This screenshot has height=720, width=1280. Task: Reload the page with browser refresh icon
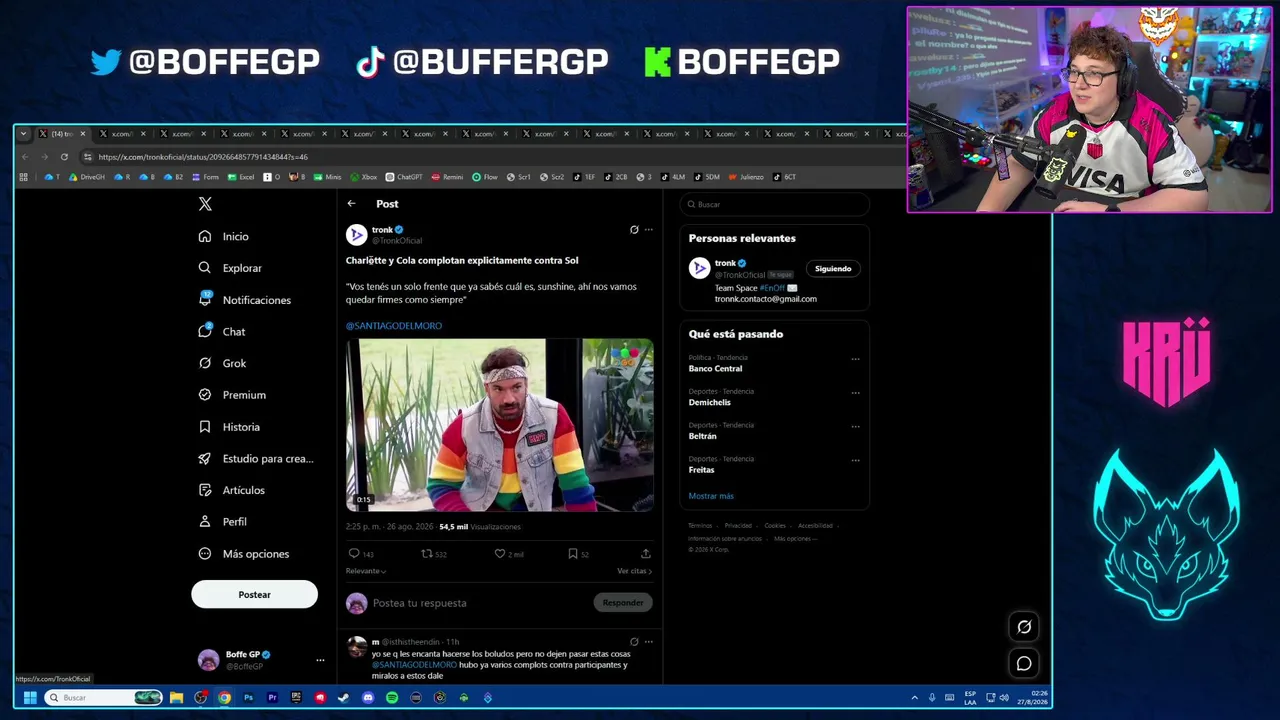[x=64, y=157]
